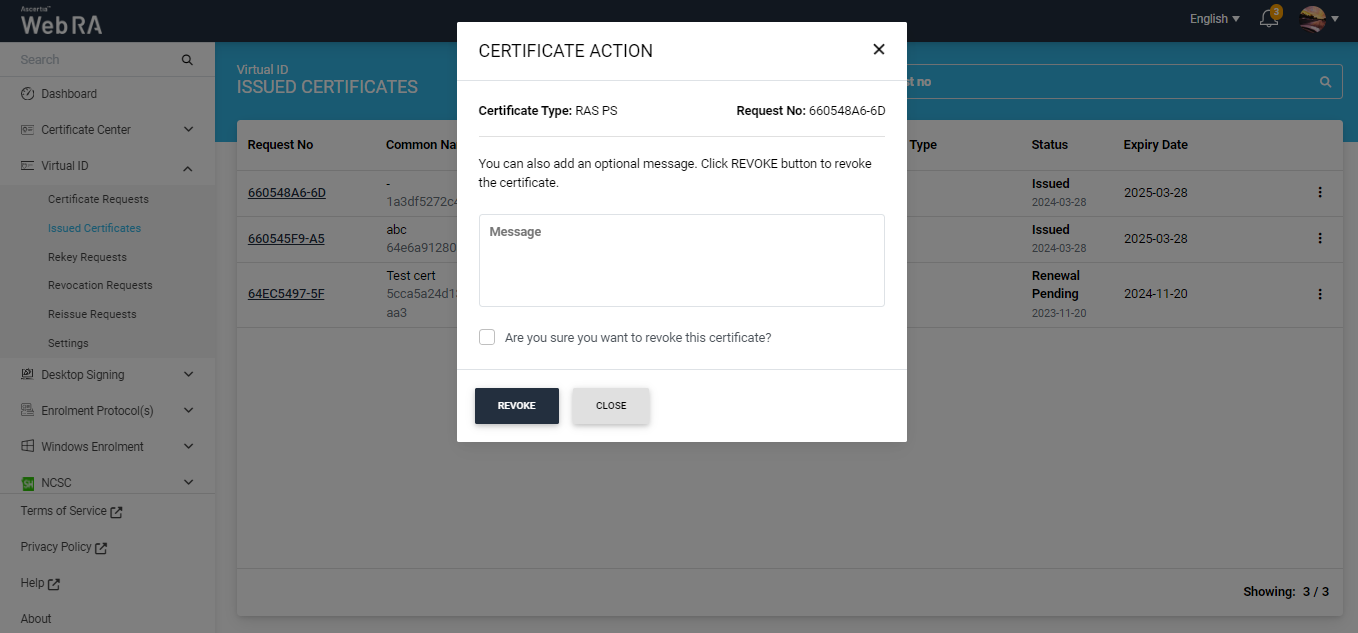Click the request search magnifier icon
The height and width of the screenshot is (633, 1358).
point(1325,82)
